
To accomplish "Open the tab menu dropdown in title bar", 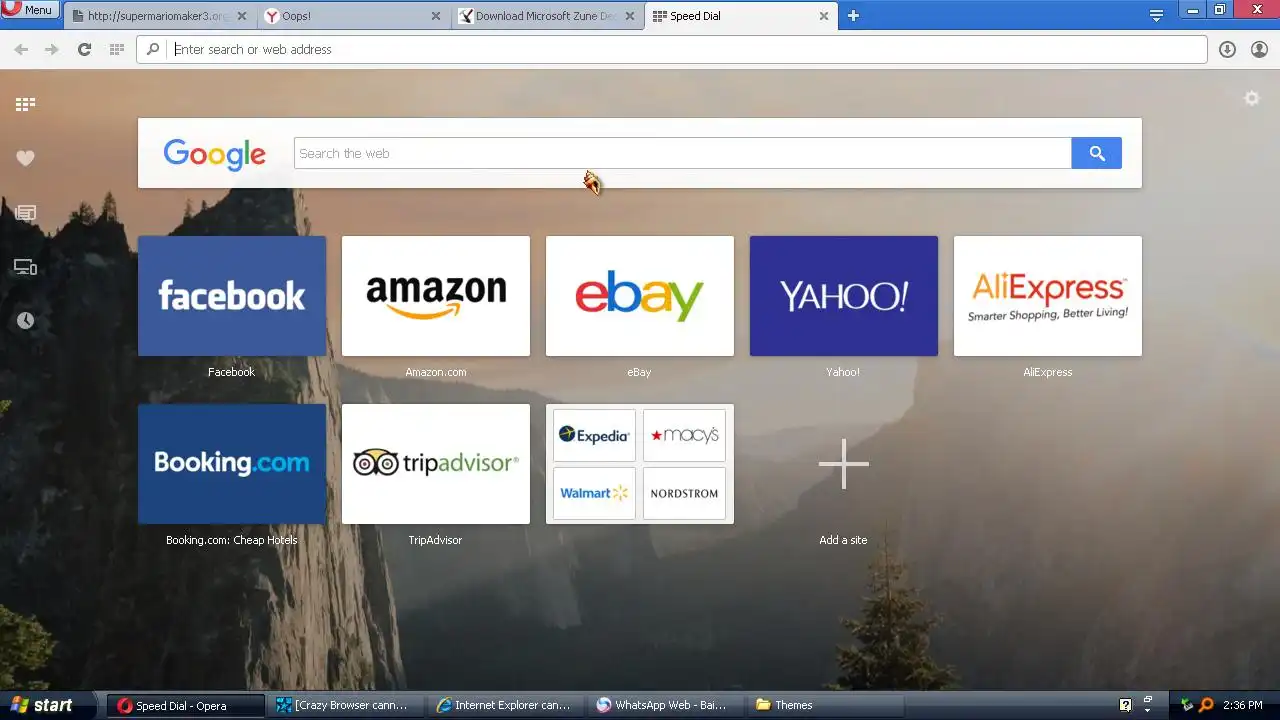I will [x=1156, y=15].
